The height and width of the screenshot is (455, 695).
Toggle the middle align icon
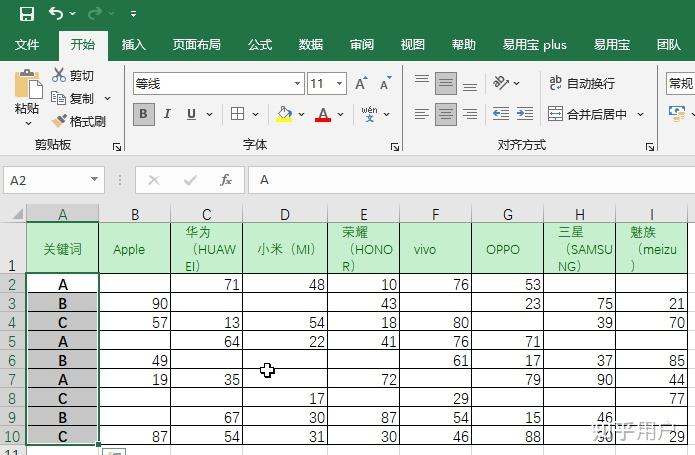(446, 83)
